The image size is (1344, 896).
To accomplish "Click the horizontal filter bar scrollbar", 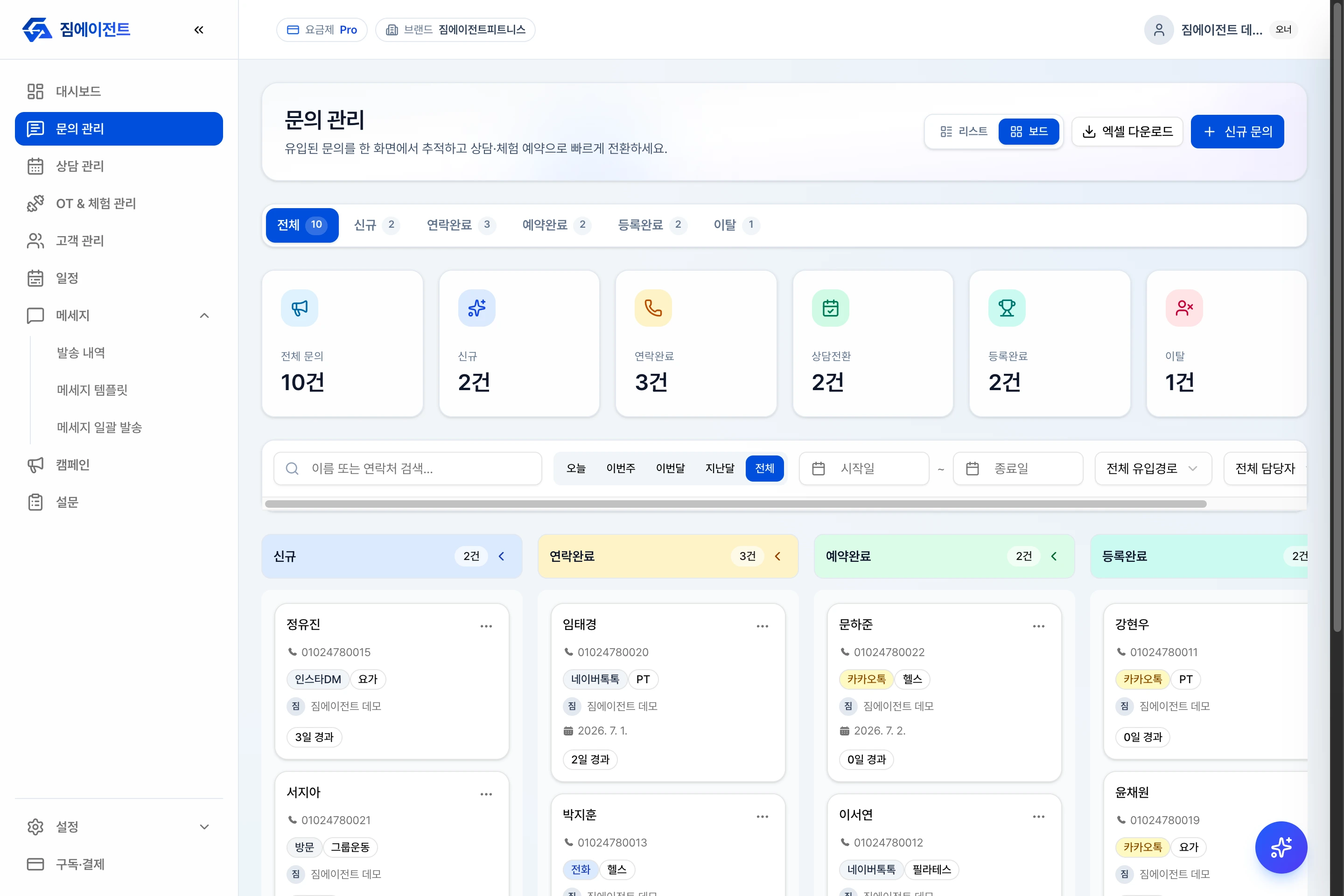I will 736,504.
